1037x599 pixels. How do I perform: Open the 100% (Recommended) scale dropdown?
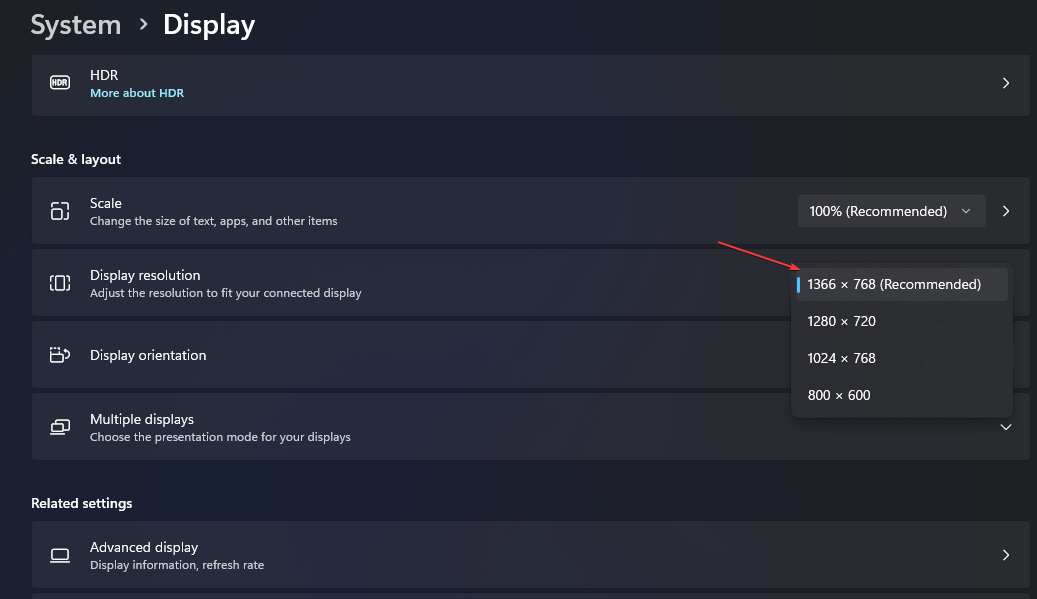(x=891, y=211)
